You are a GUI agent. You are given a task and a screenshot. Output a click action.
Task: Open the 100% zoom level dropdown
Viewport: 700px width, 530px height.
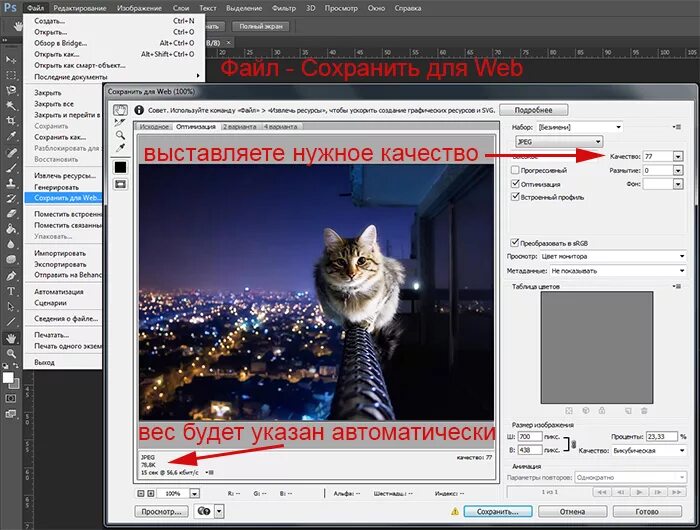pyautogui.click(x=194, y=493)
